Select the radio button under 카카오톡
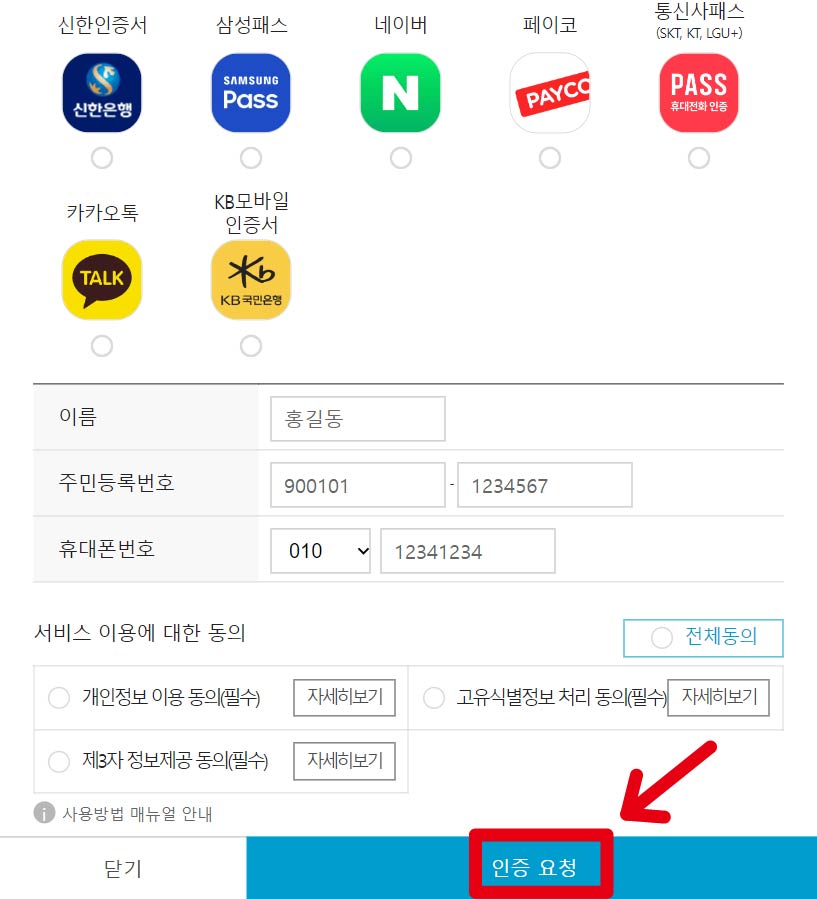 point(102,346)
